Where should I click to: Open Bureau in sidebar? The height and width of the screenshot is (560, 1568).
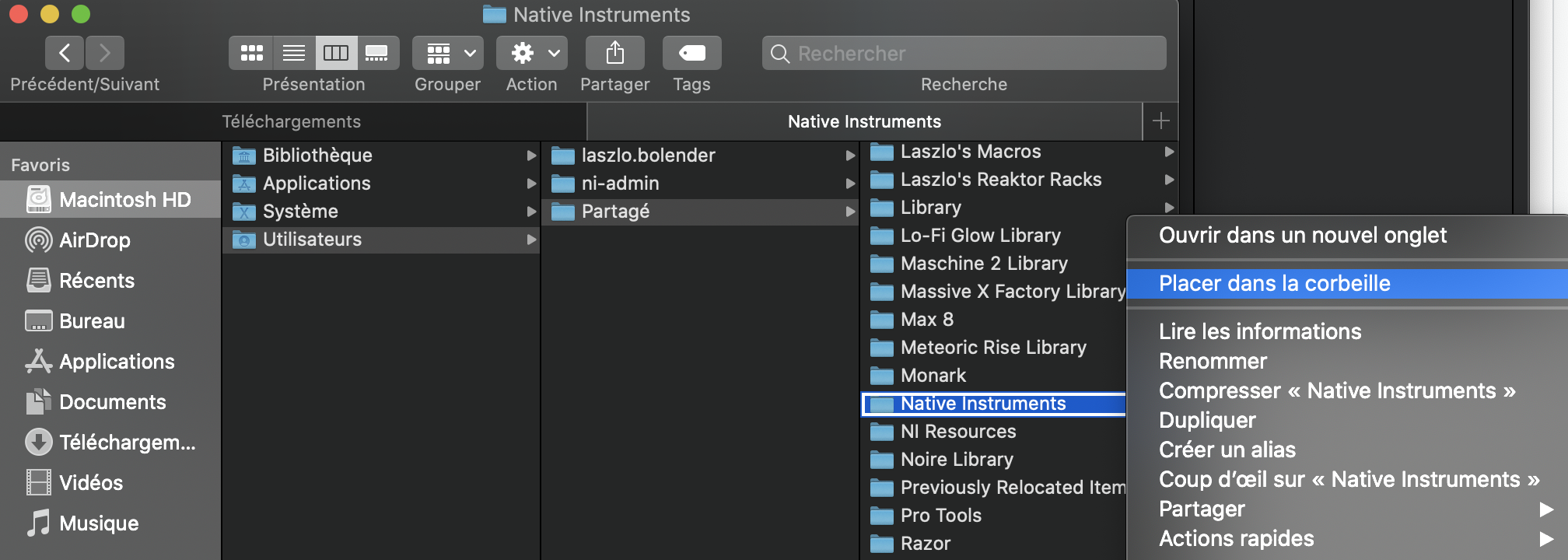(110, 321)
